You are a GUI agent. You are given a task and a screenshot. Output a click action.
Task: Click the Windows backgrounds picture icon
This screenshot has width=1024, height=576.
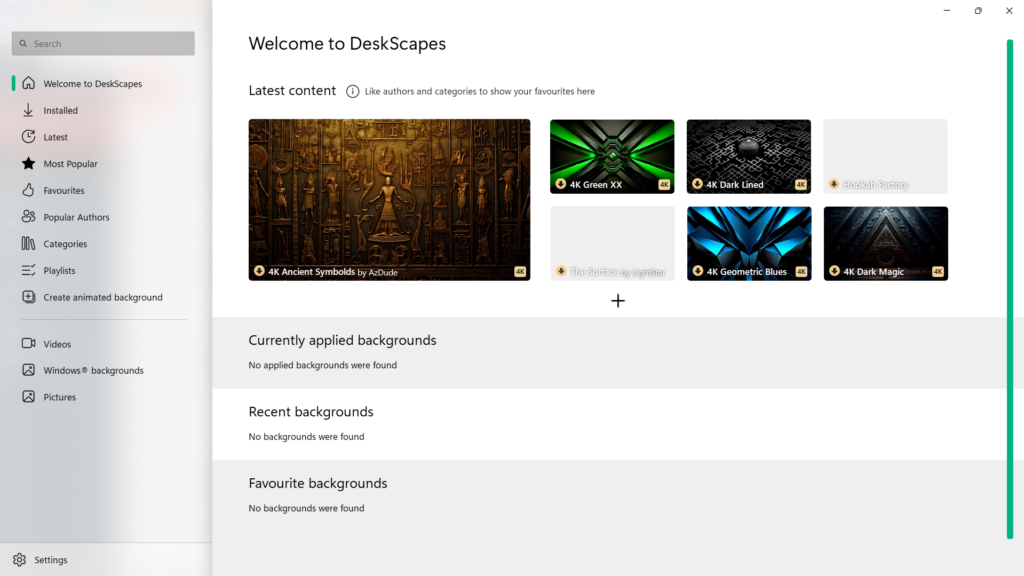point(28,370)
